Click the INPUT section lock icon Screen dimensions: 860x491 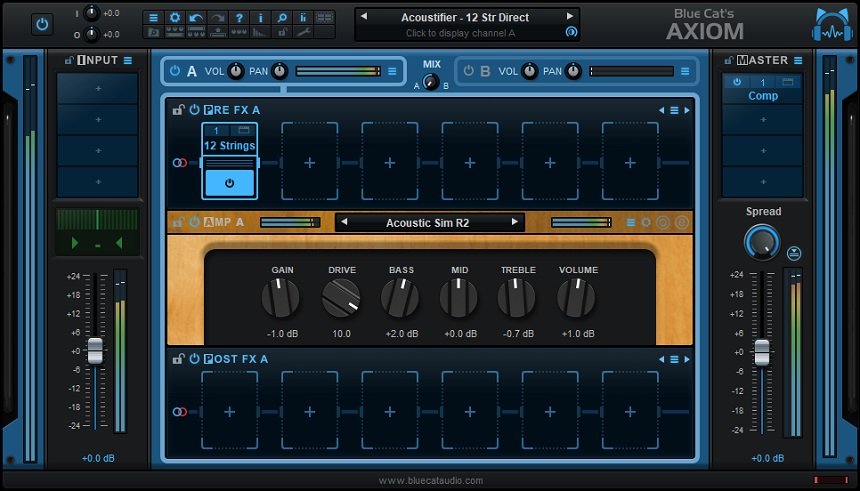(69, 60)
